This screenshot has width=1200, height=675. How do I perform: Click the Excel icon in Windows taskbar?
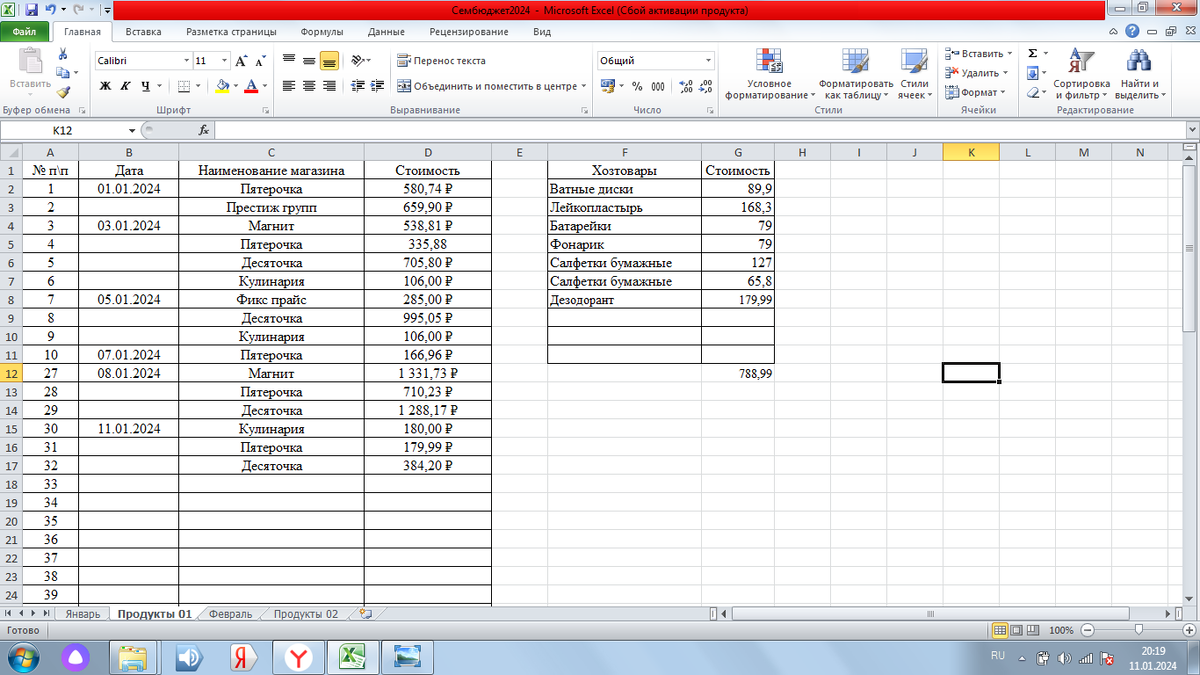coord(352,657)
